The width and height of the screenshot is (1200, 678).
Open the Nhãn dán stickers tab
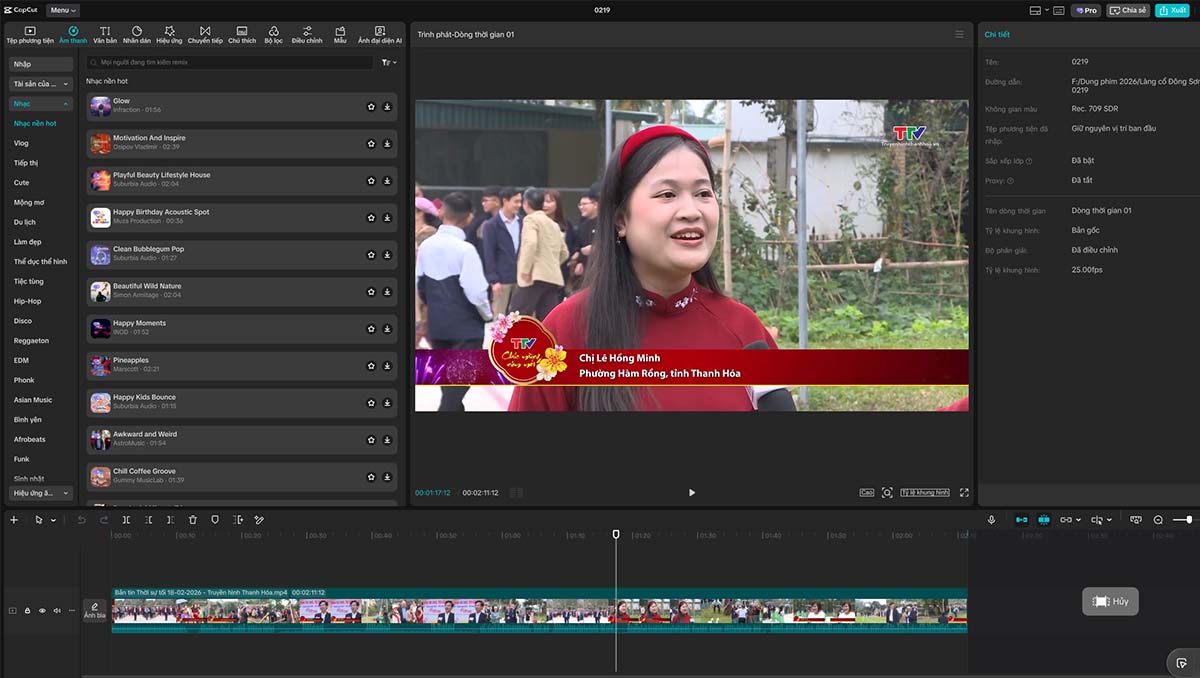click(x=137, y=35)
